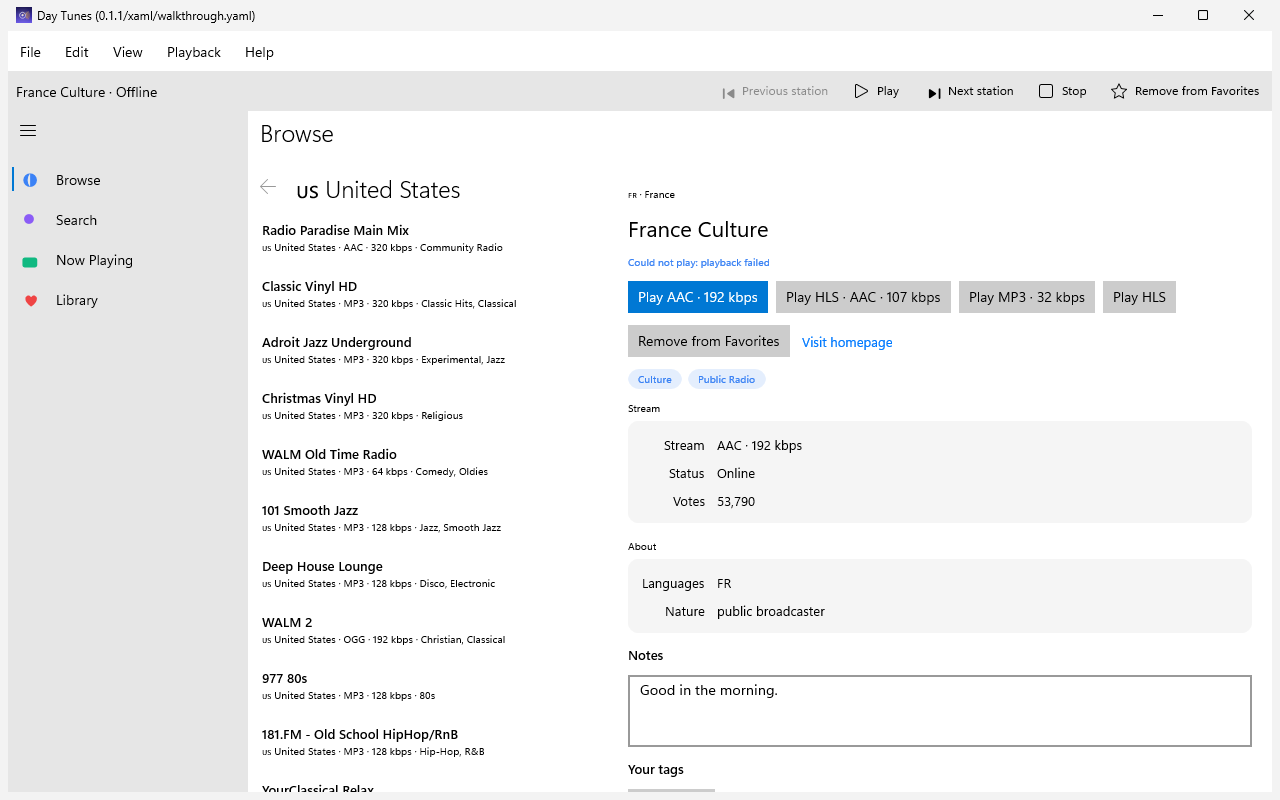
Task: Click the plain Play HLS button
Action: 1139,297
